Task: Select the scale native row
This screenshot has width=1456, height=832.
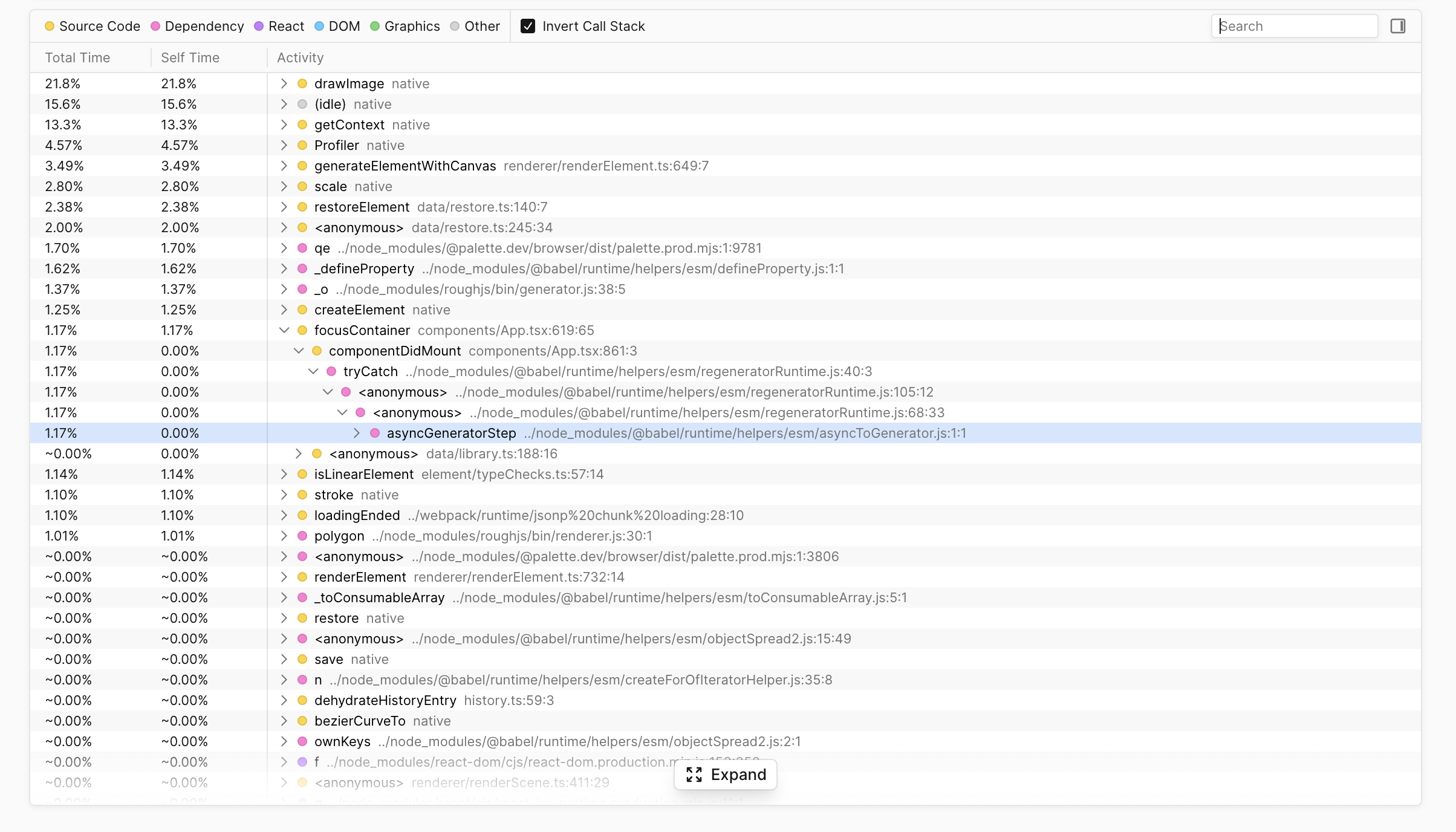Action: (x=726, y=186)
